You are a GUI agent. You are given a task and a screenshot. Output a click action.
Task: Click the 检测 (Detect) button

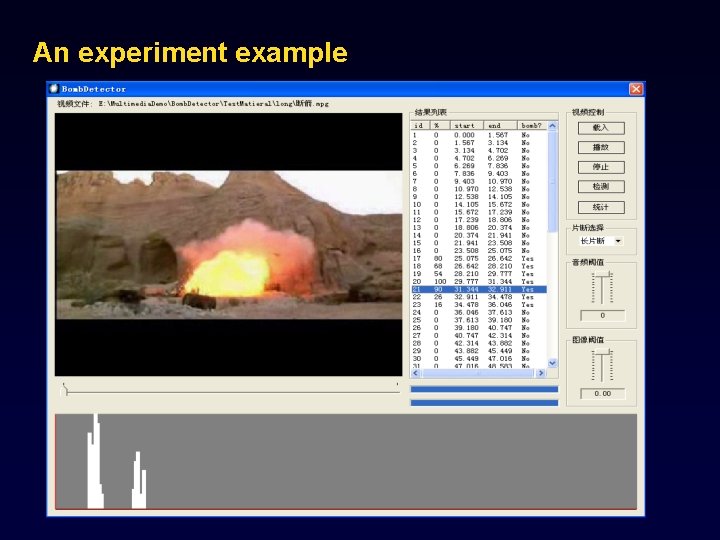[601, 186]
